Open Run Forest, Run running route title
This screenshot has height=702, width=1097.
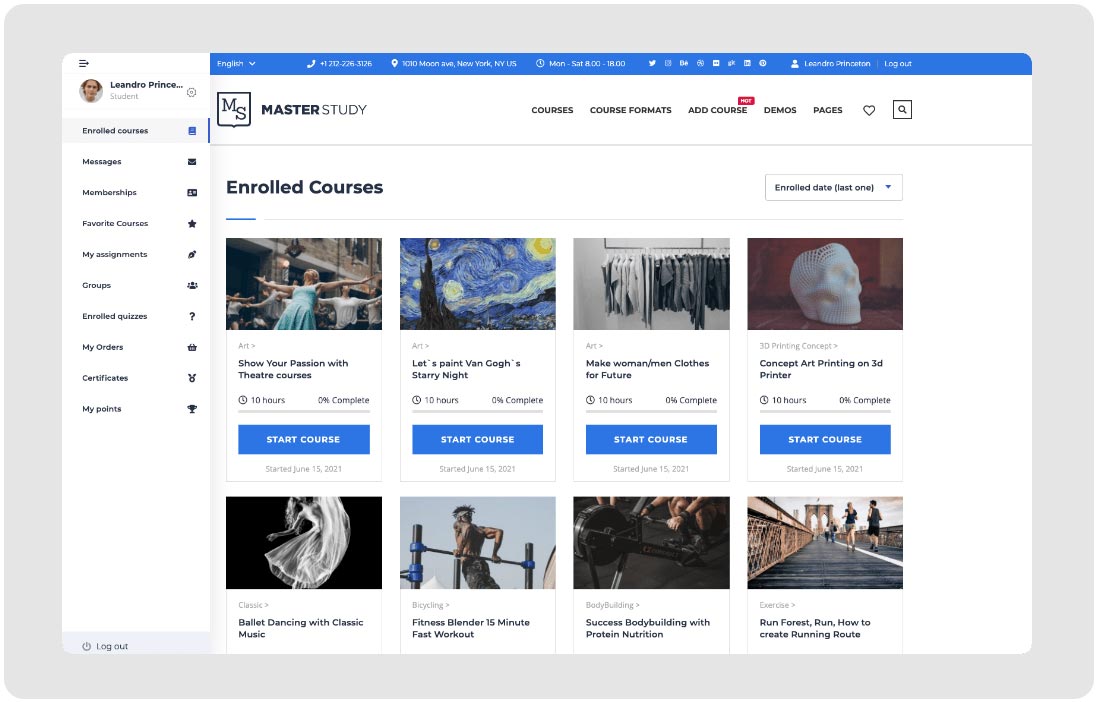pyautogui.click(x=815, y=629)
